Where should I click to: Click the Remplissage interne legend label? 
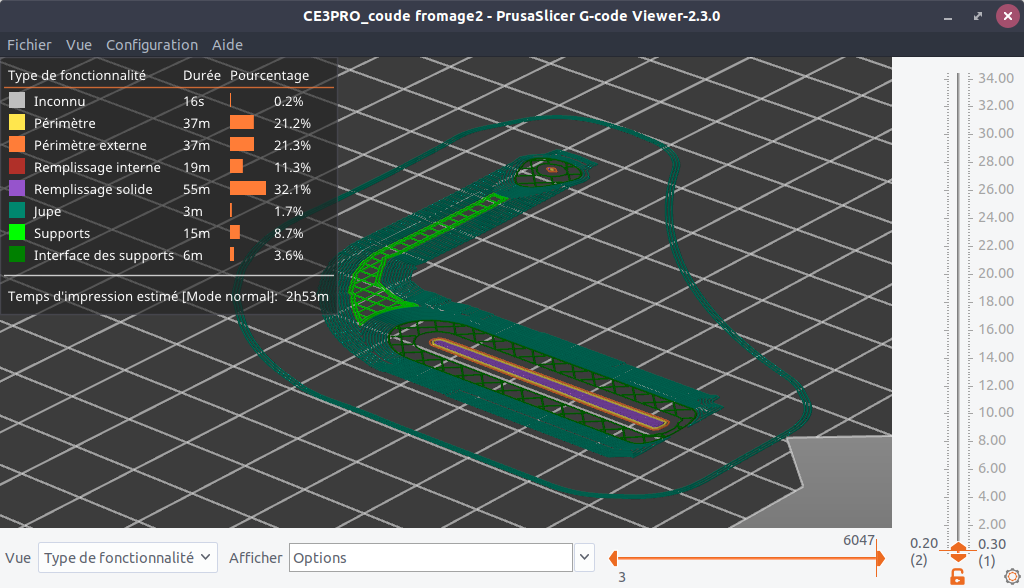(97, 167)
